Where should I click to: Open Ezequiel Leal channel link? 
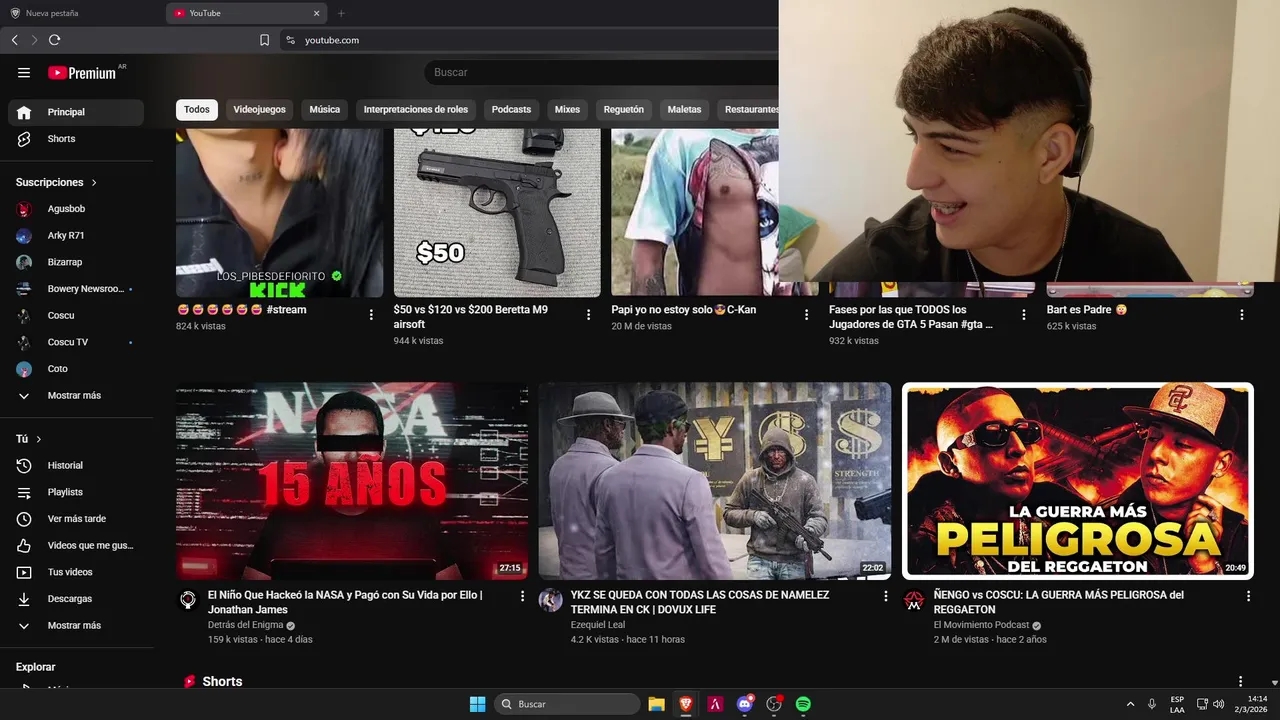click(x=597, y=625)
